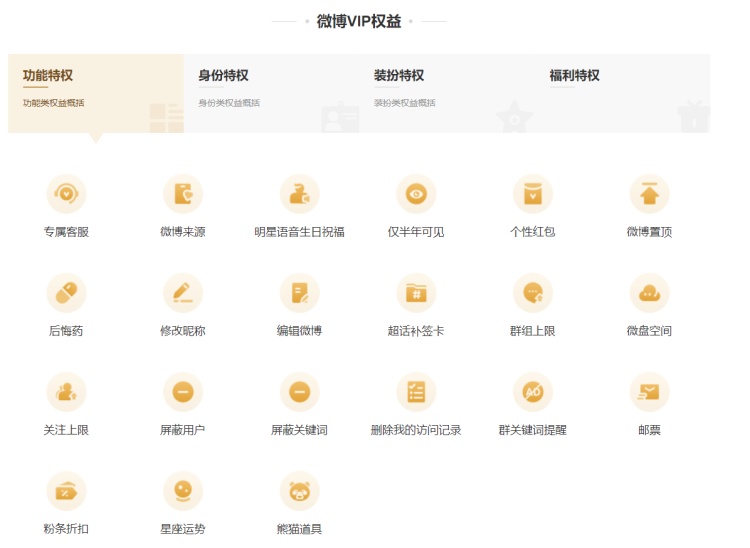
Task: Open the 个性红包 label
Action: [533, 232]
